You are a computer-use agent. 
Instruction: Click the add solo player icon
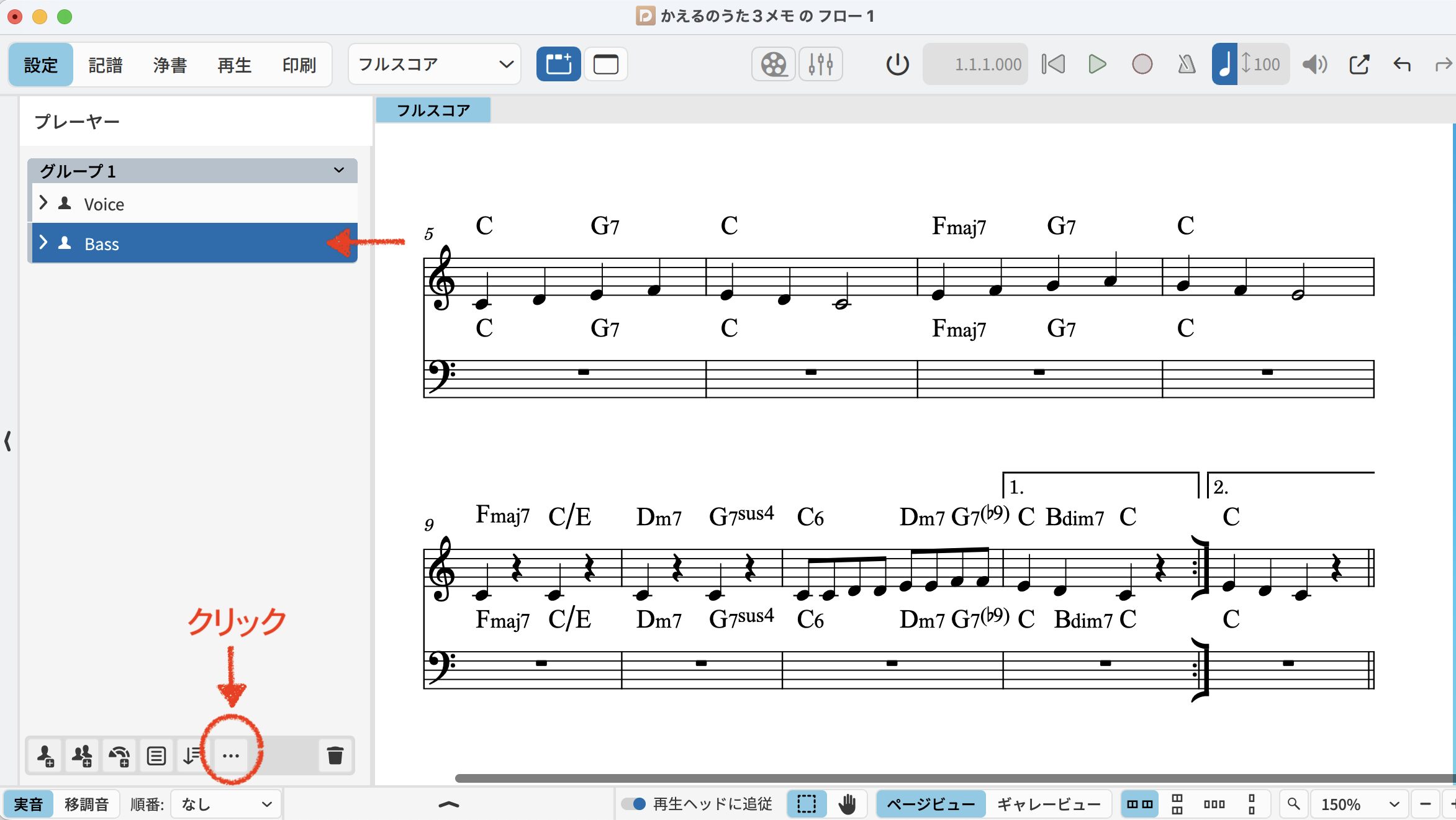[45, 755]
